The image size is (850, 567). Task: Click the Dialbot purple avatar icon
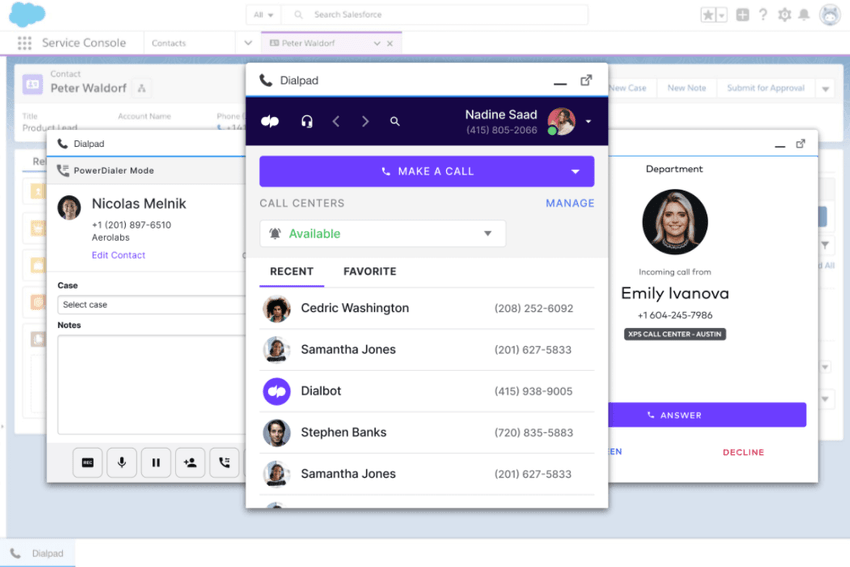coord(276,391)
